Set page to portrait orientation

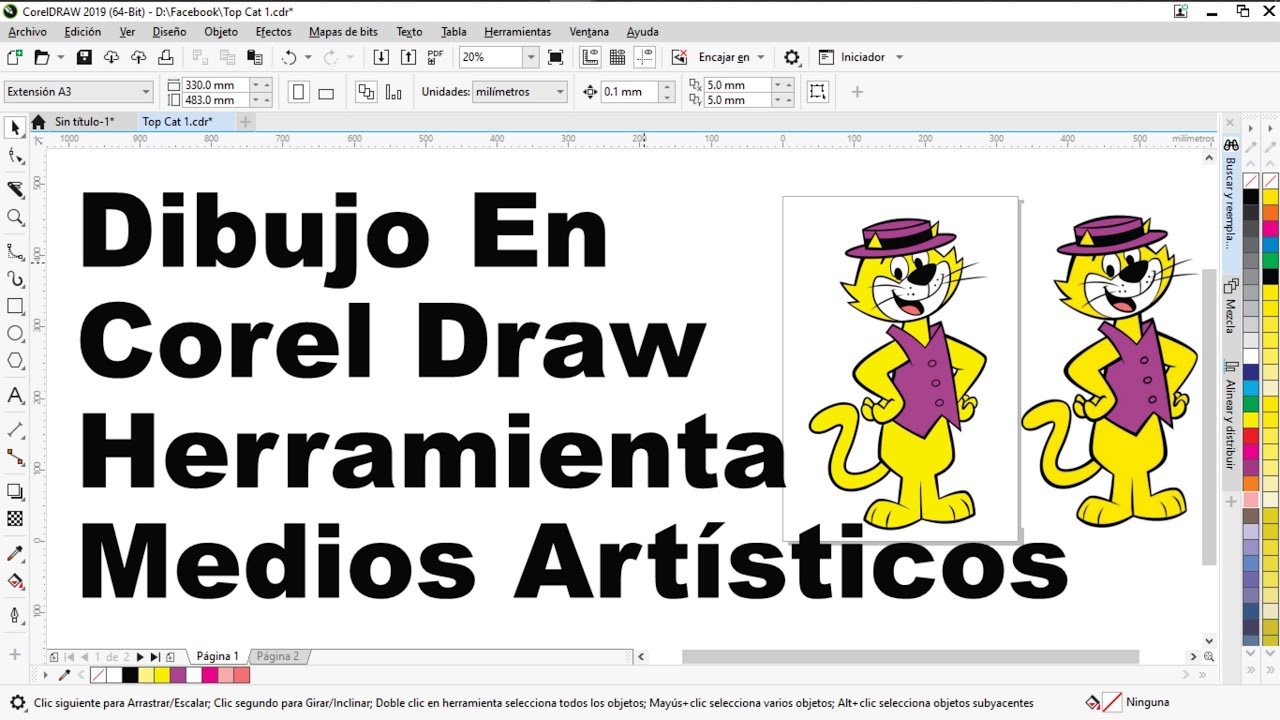click(298, 92)
